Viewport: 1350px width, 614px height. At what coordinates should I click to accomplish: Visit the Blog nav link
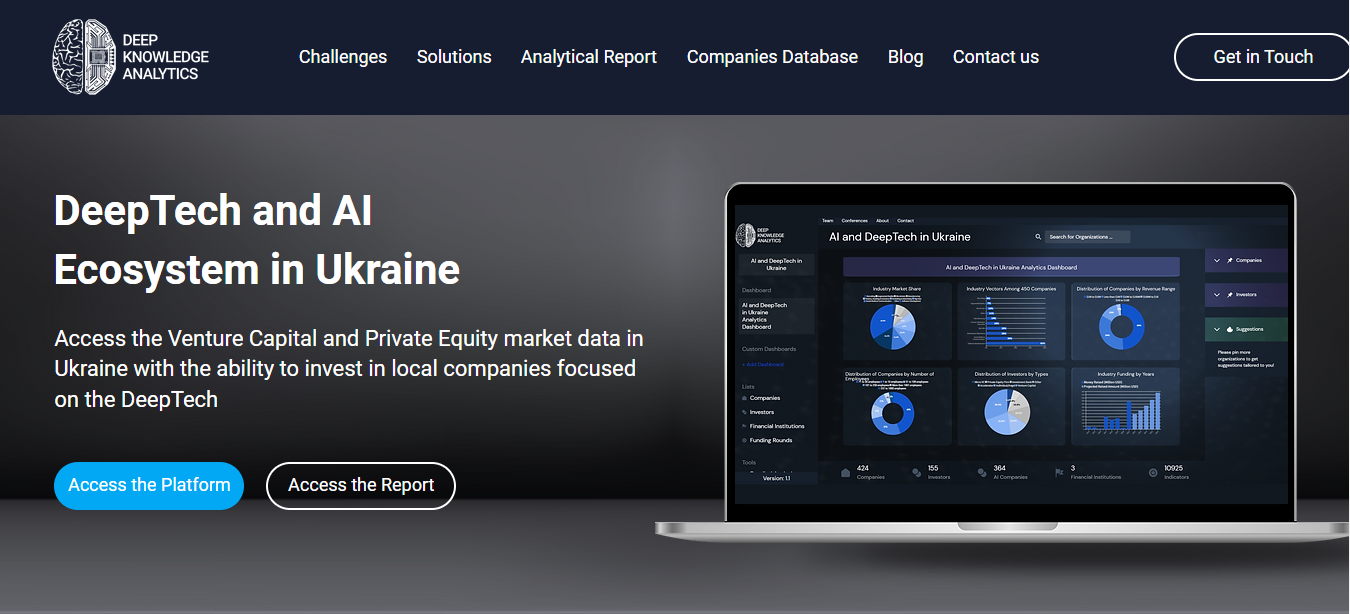point(905,57)
